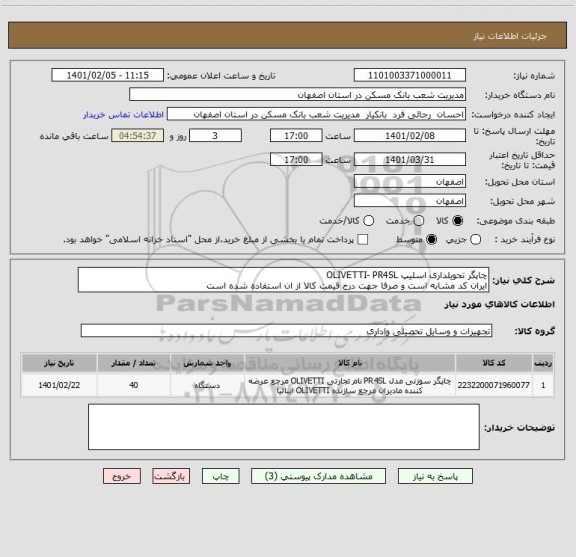This screenshot has height=557, width=576.
Task: Click the request creator field احسان رجائی فرد
Action: pyautogui.click(x=316, y=114)
